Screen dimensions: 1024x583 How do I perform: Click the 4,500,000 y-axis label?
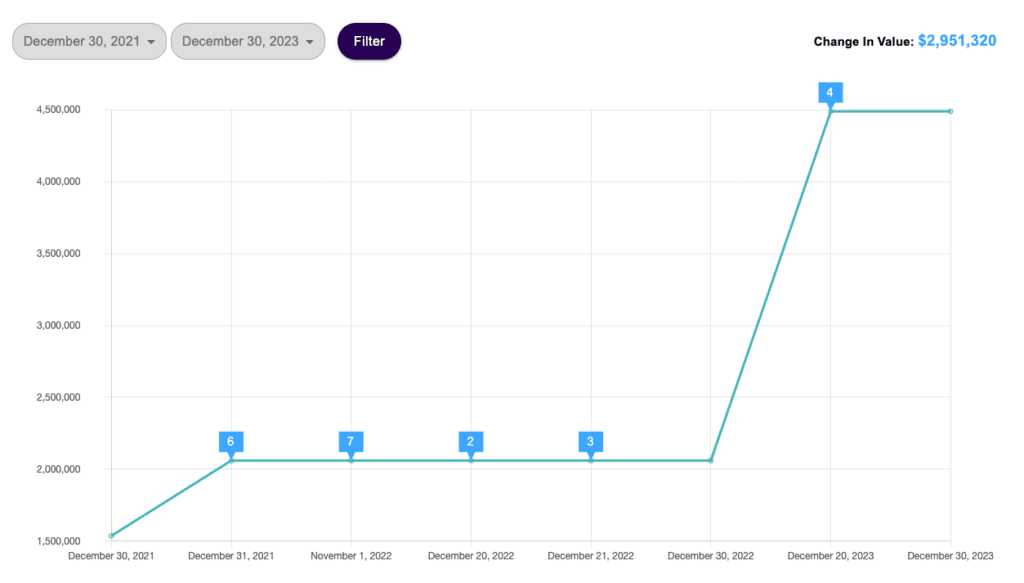point(58,110)
